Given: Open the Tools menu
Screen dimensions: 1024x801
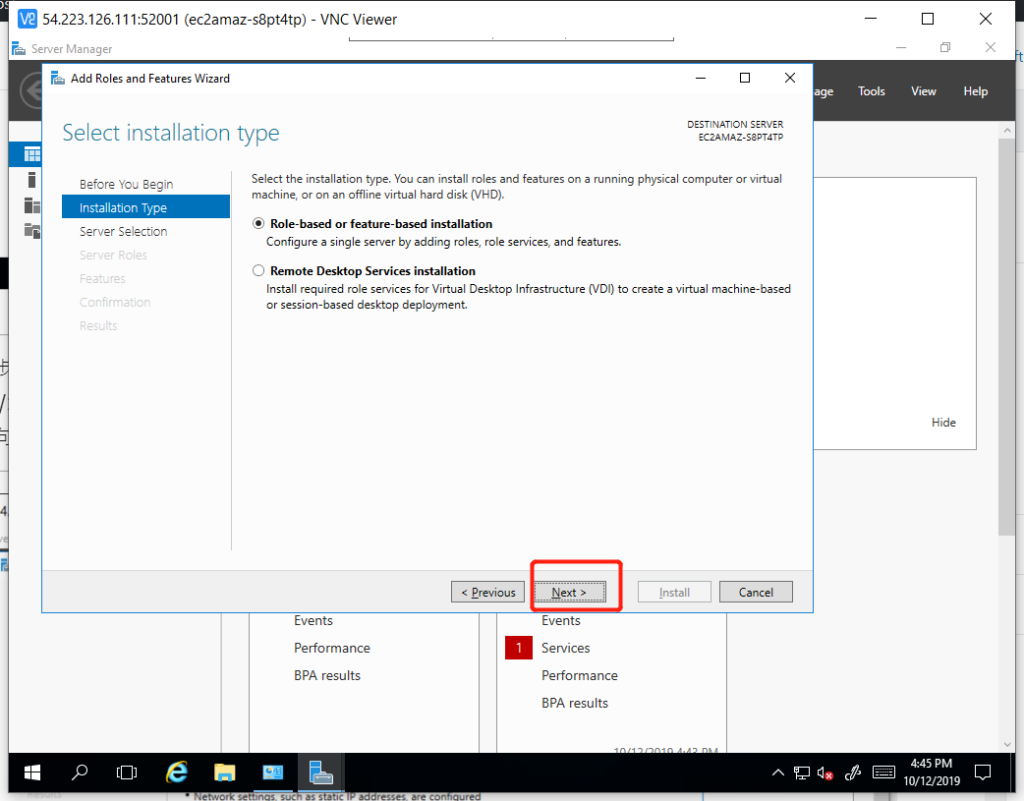Looking at the screenshot, I should (871, 91).
